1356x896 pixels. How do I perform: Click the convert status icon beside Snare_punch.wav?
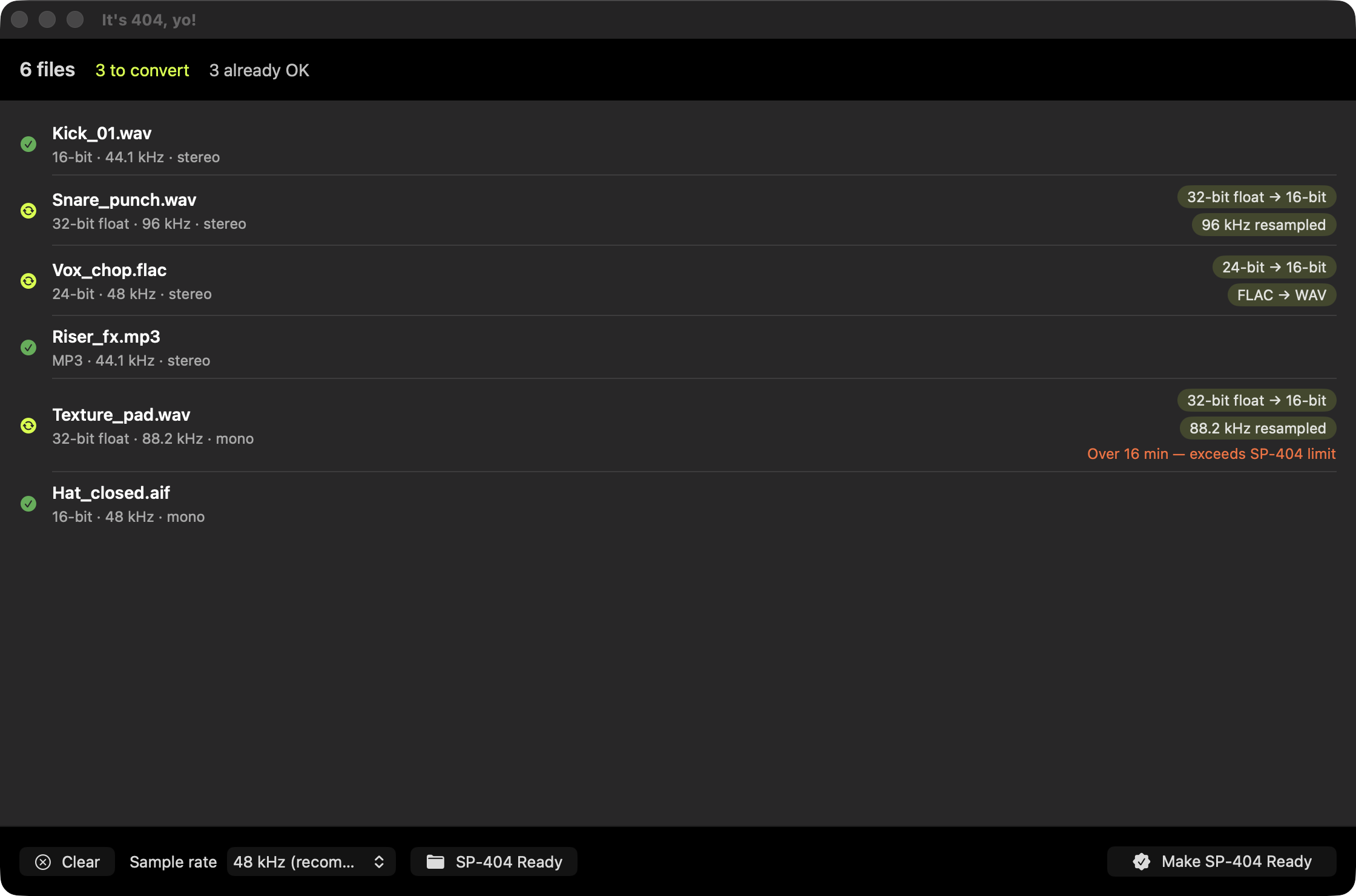pyautogui.click(x=28, y=211)
